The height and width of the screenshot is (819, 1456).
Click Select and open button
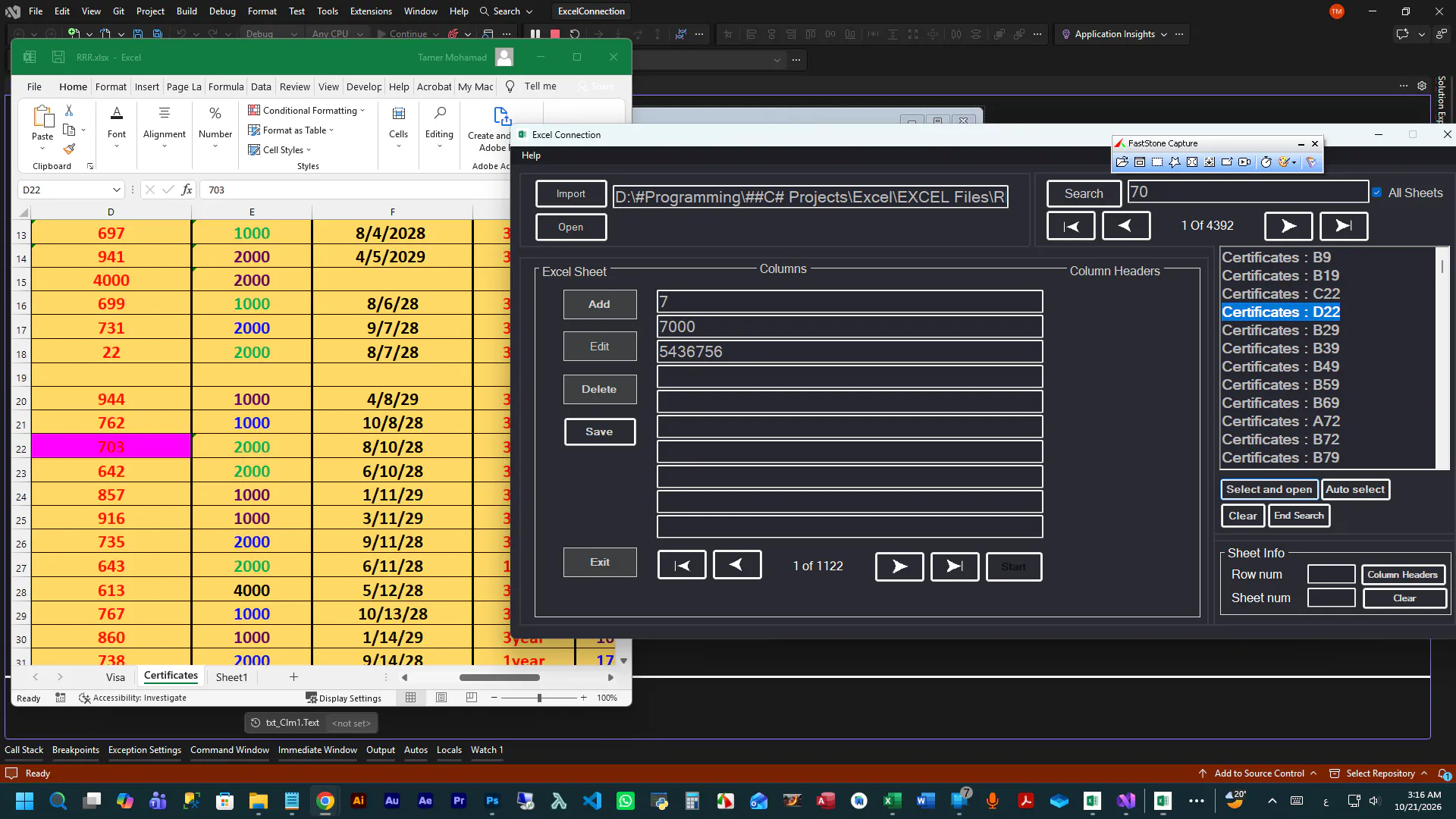point(1269,490)
